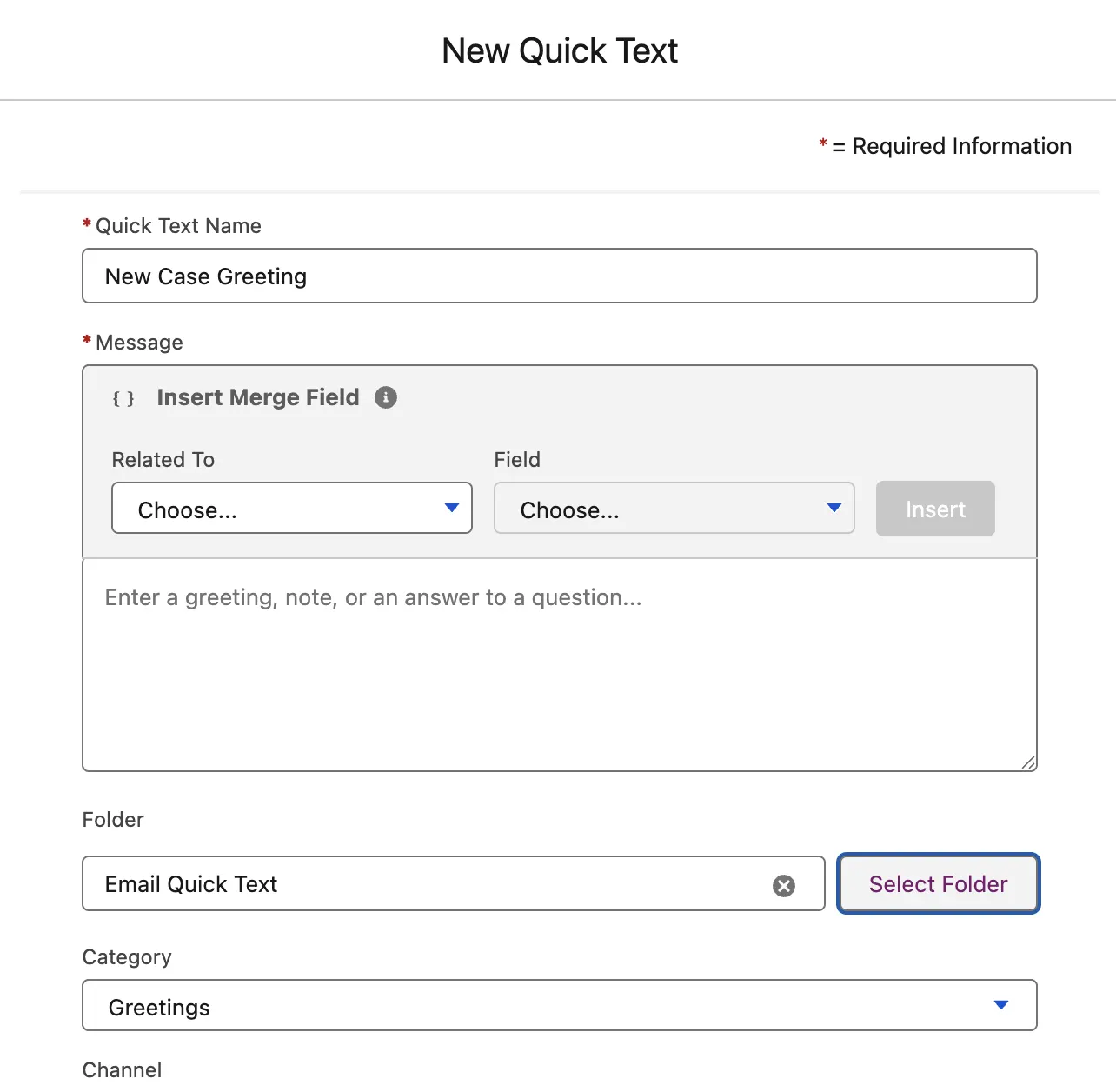
Task: Click the Insert button
Action: click(x=935, y=509)
